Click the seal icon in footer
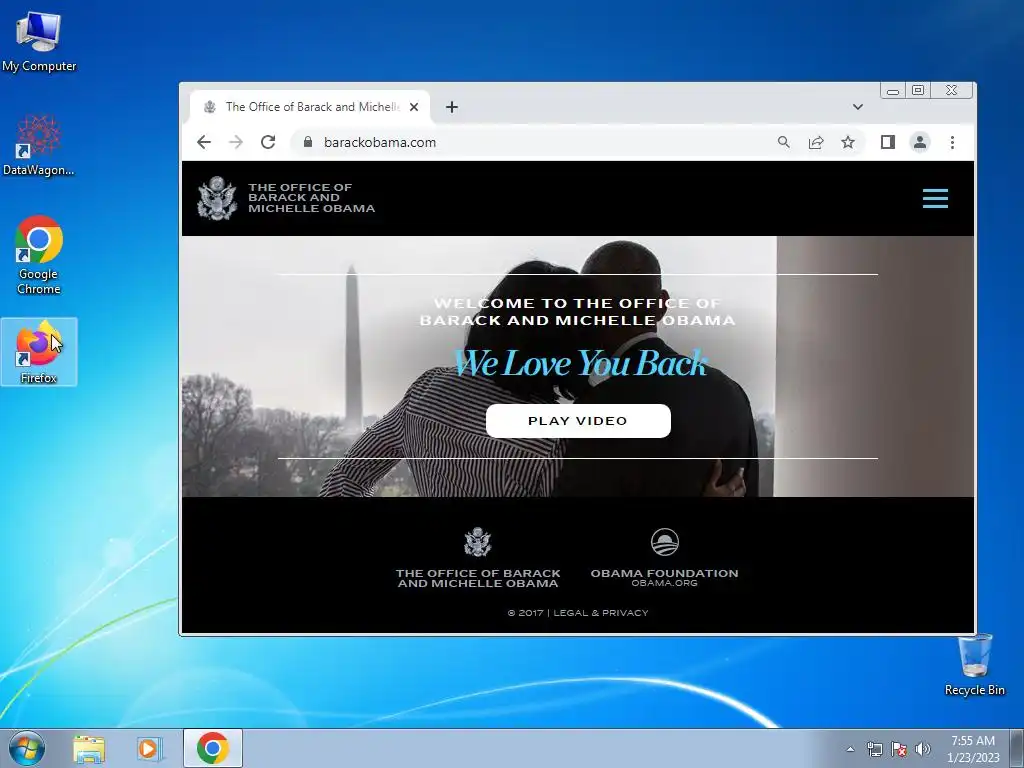The width and height of the screenshot is (1024, 768). [477, 542]
